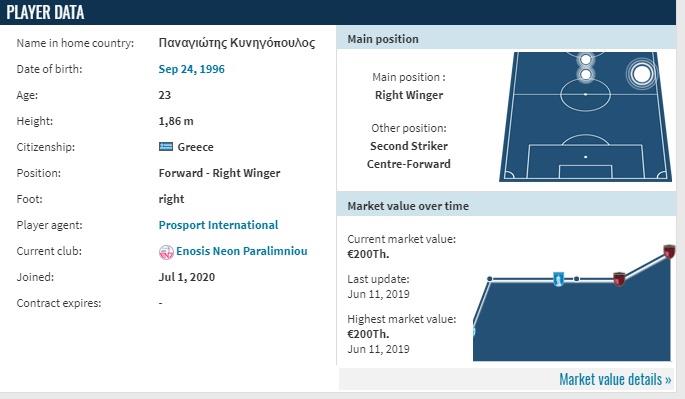685x399 pixels.
Task: Click the Greece flag icon
Action: (166, 146)
